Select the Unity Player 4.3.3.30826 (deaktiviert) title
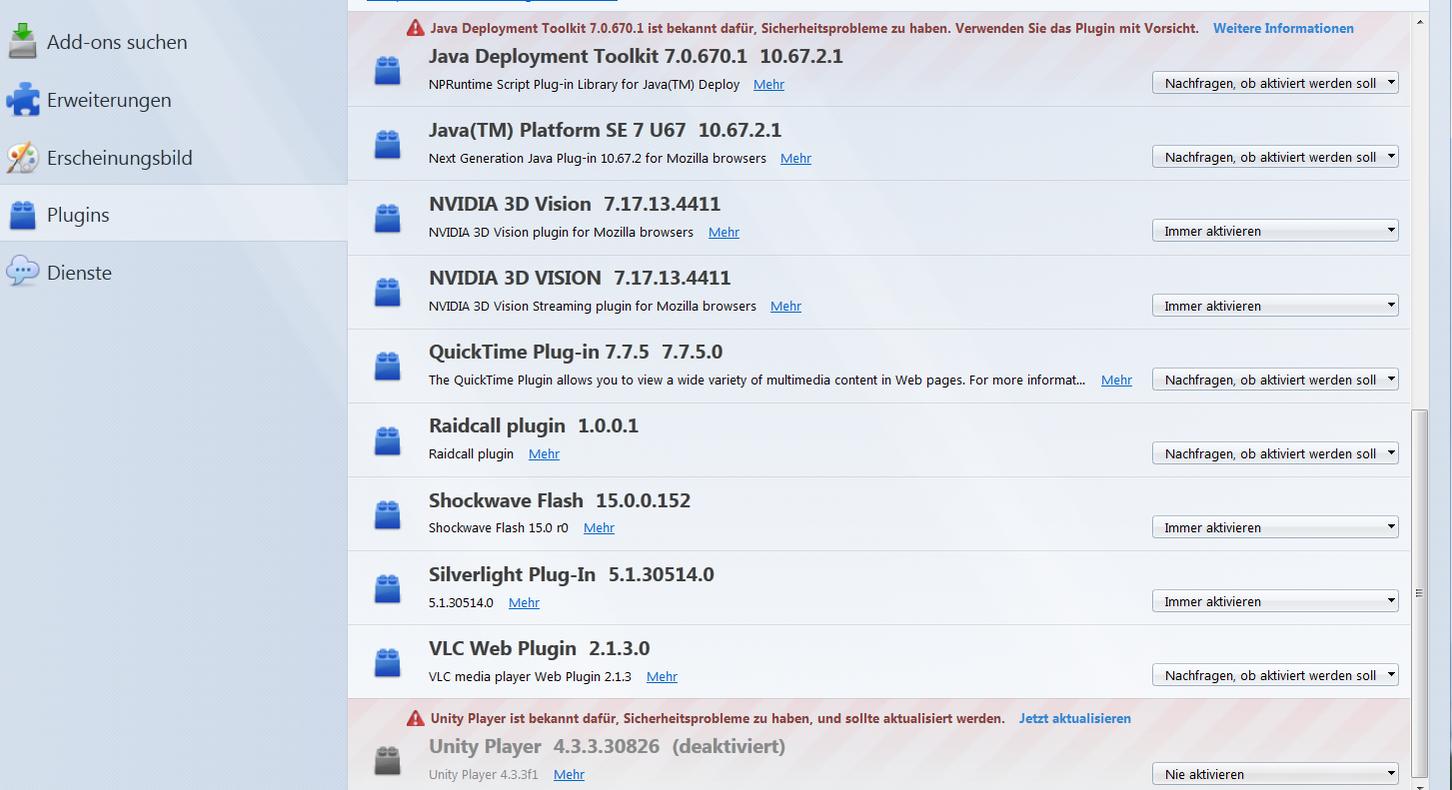The width and height of the screenshot is (1452, 790). pyautogui.click(x=607, y=746)
